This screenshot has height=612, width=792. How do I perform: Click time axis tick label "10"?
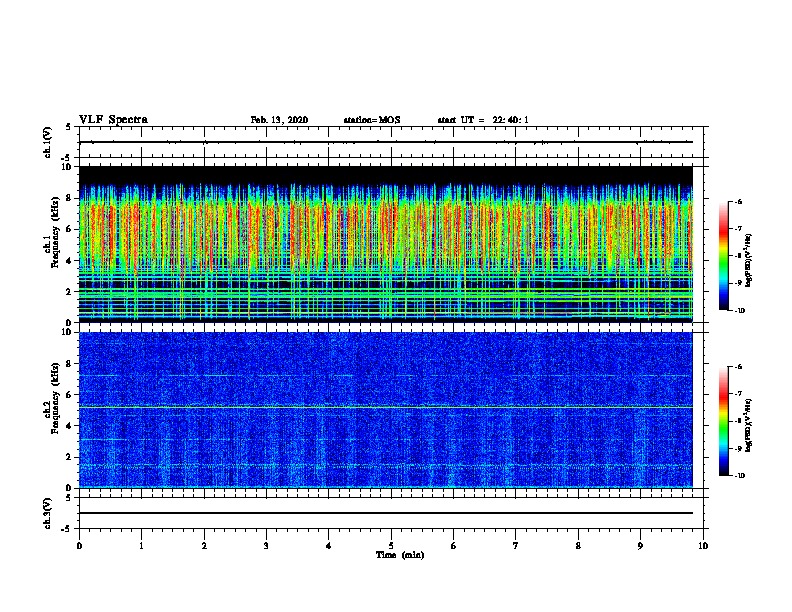(x=703, y=546)
